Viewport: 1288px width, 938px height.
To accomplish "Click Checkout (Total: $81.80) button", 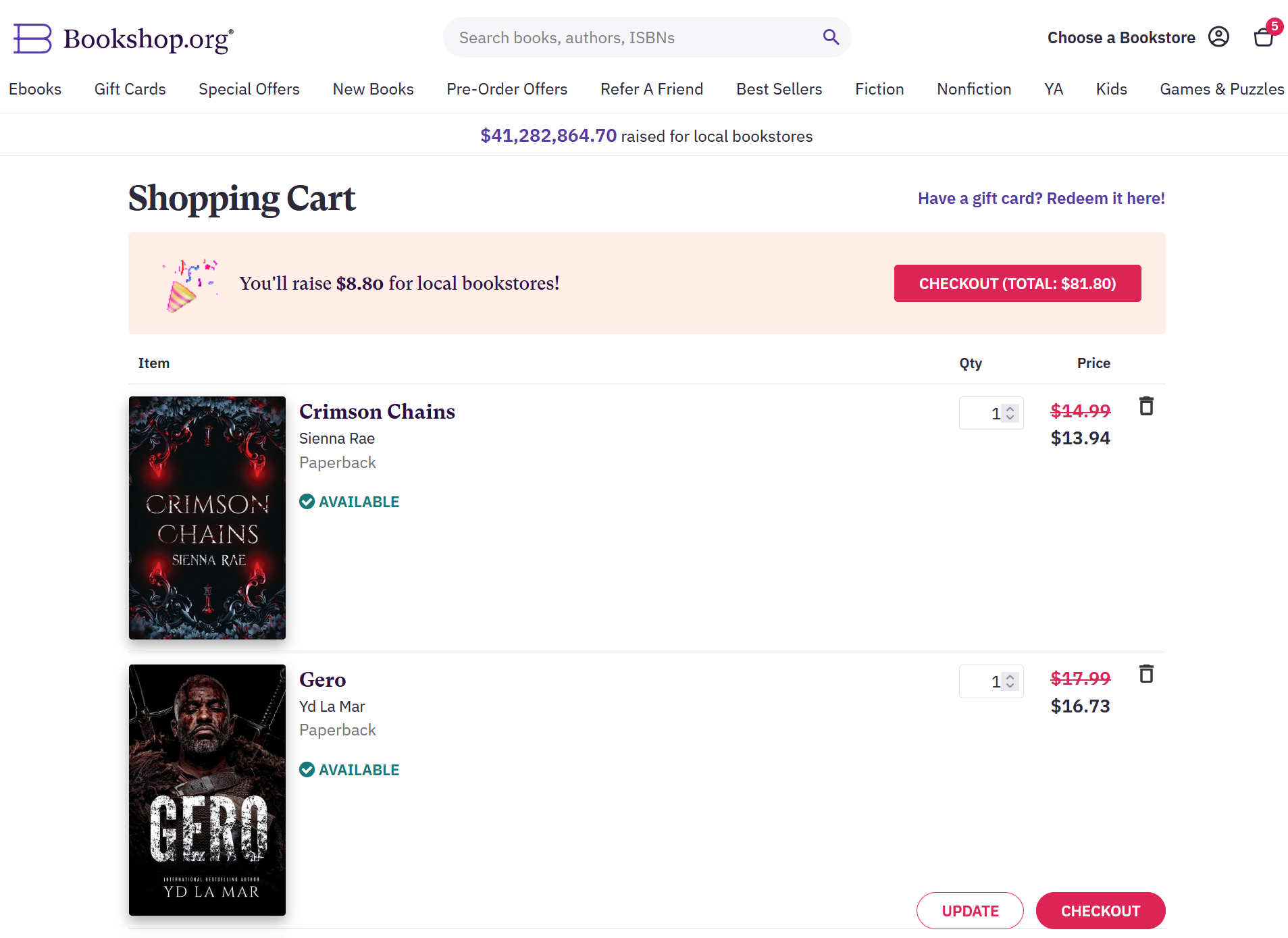I will tap(1017, 284).
